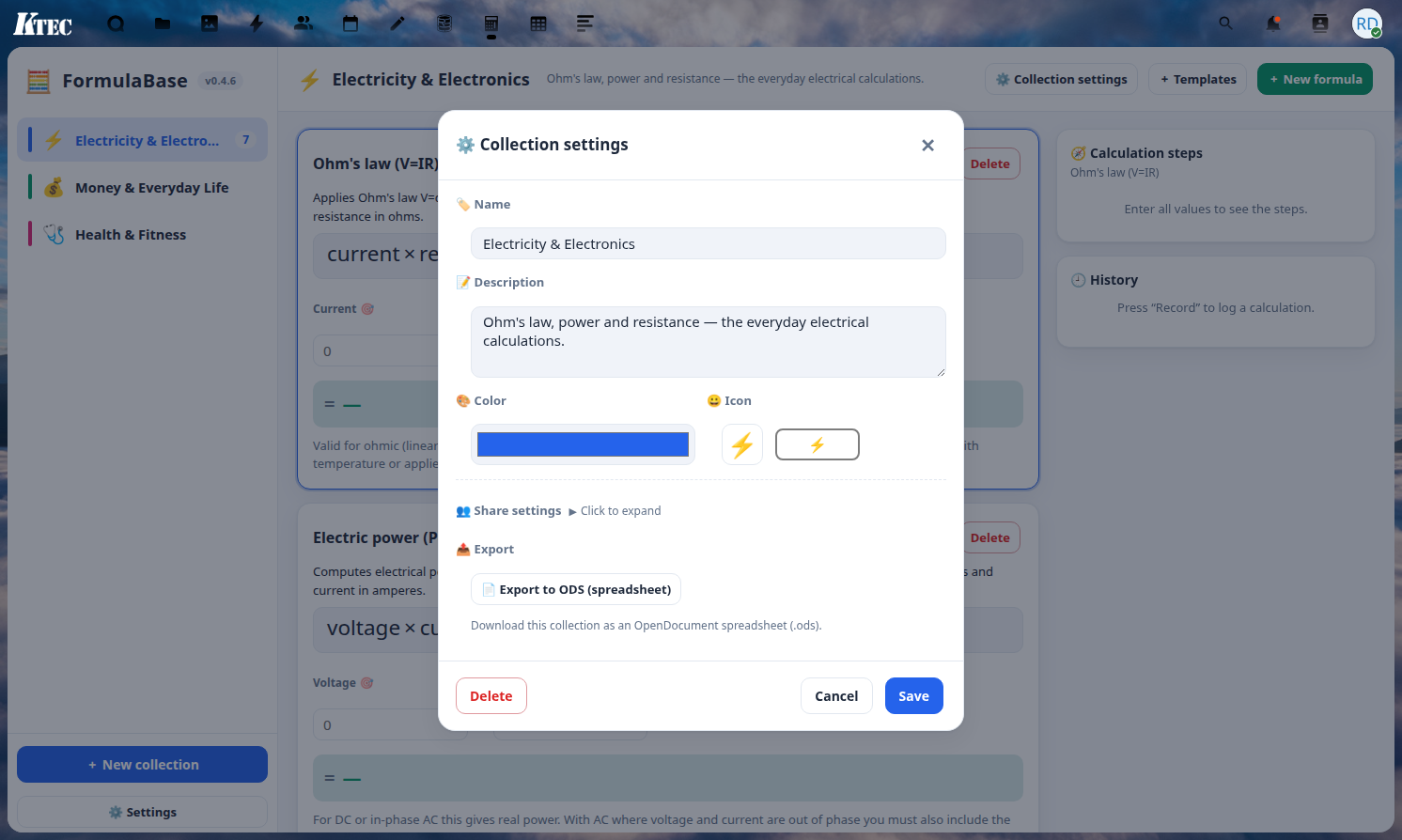Click the 'Enter all values' steps hint
Image resolution: width=1402 pixels, height=840 pixels.
1216,210
